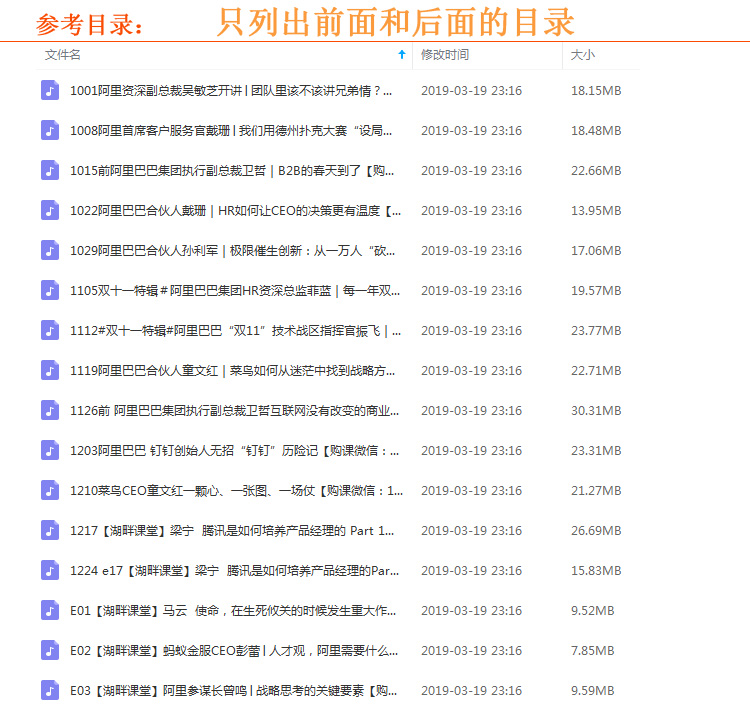The image size is (750, 725).
Task: Select the audio icon of 1015前阿里巴巴集团执行副总裁卫哲
Action: point(50,170)
